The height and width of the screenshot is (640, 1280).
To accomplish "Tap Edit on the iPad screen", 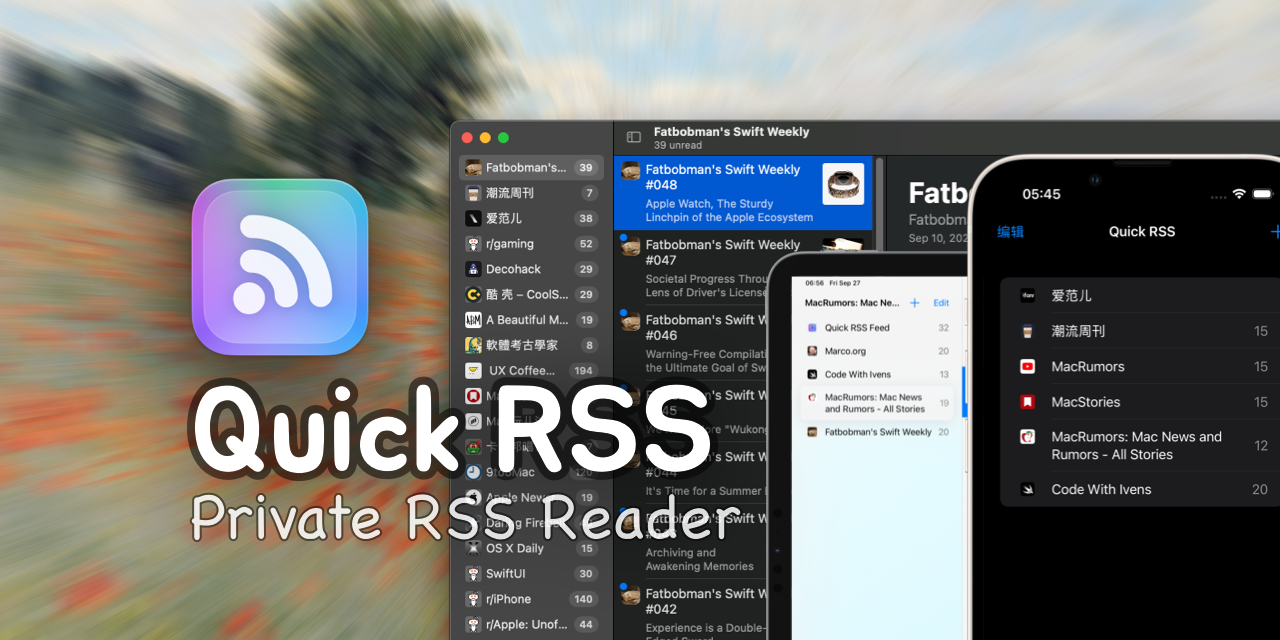I will (941, 303).
